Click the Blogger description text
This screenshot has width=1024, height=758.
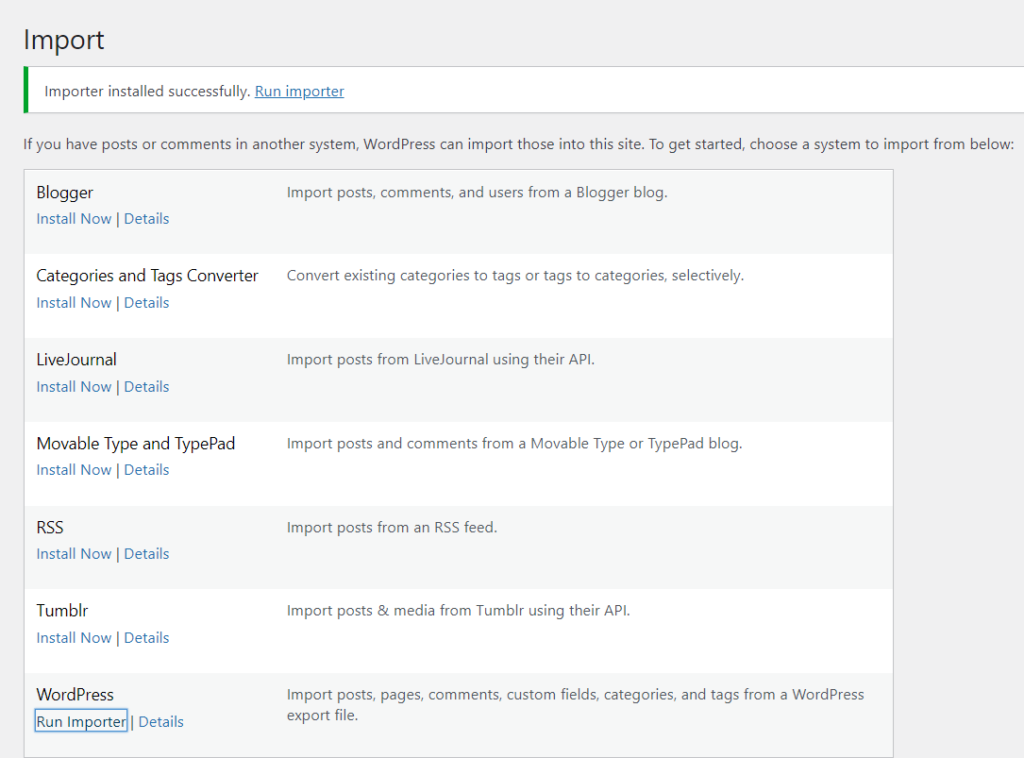477,193
